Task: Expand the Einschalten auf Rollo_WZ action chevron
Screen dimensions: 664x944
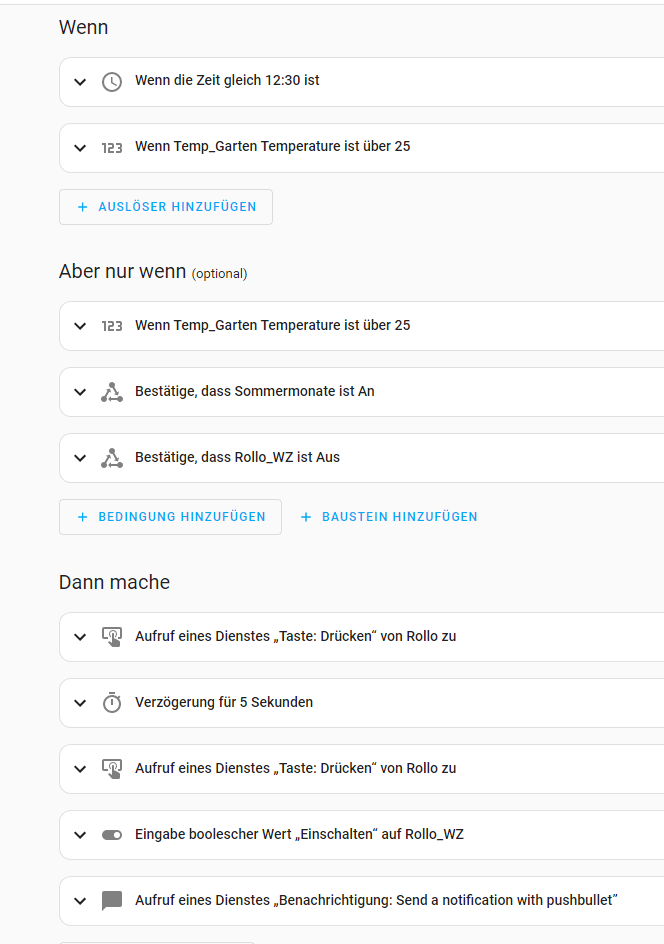Action: coord(80,835)
